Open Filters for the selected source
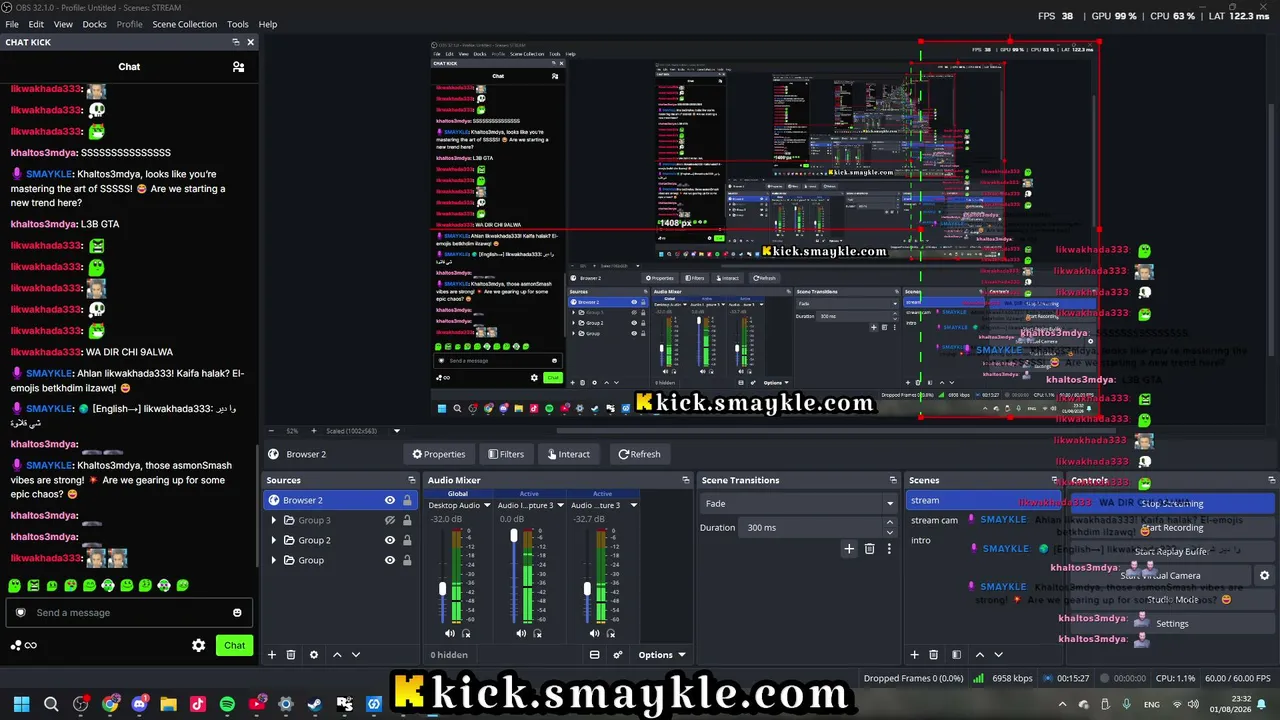The image size is (1280, 720). point(506,454)
